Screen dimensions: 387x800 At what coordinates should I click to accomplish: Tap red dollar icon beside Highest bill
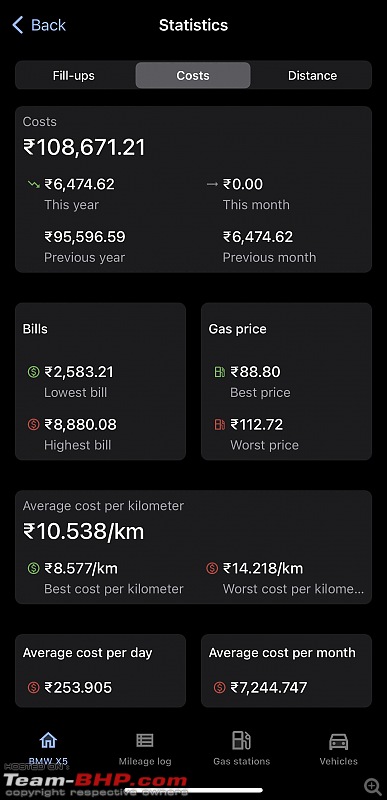click(34, 424)
